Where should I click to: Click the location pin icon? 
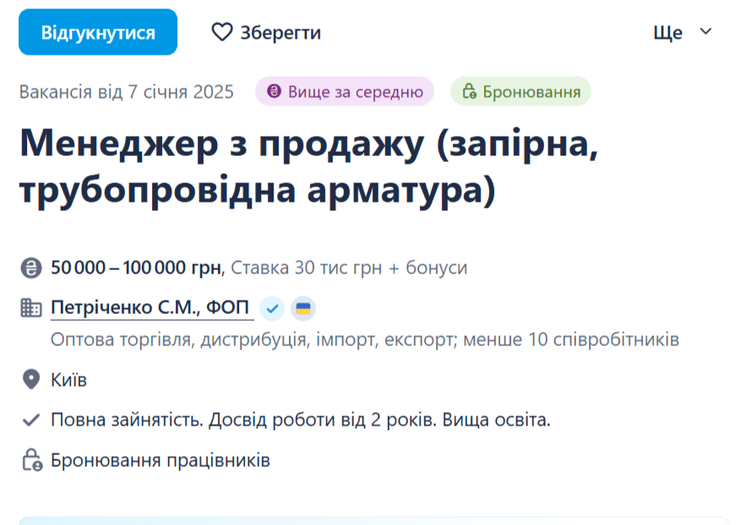pyautogui.click(x=31, y=380)
